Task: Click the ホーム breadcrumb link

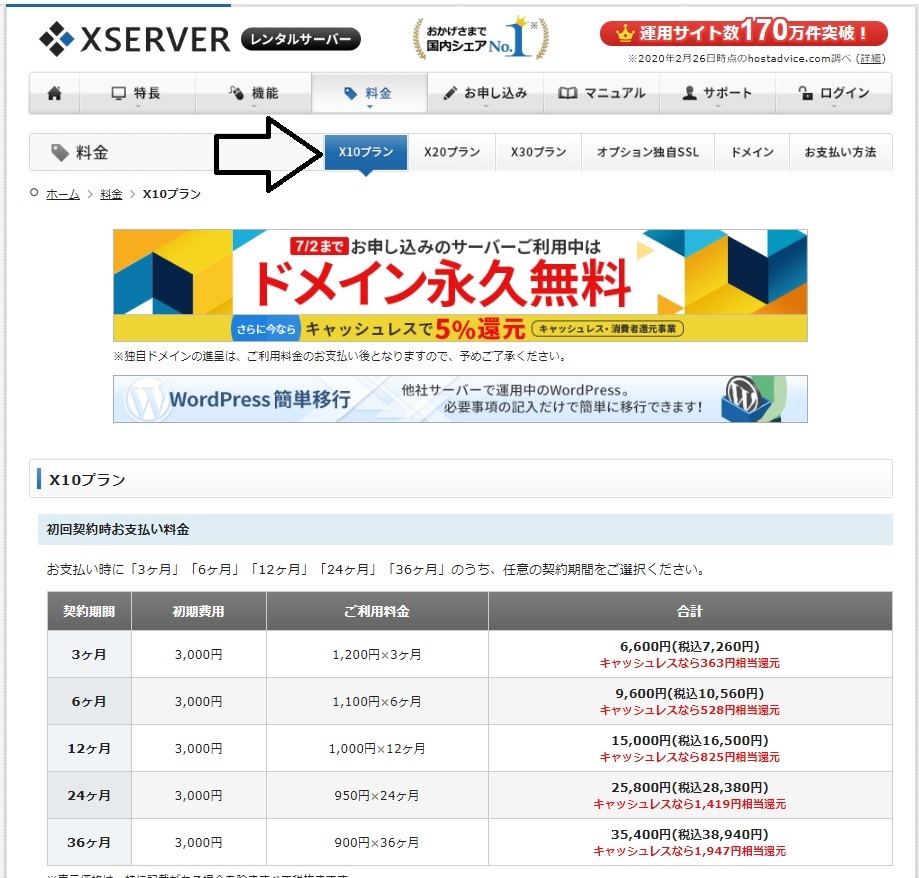Action: (x=63, y=194)
